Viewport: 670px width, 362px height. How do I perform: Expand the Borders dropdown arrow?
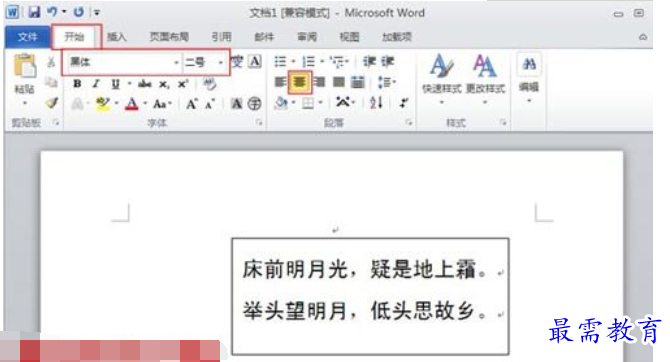(x=320, y=103)
